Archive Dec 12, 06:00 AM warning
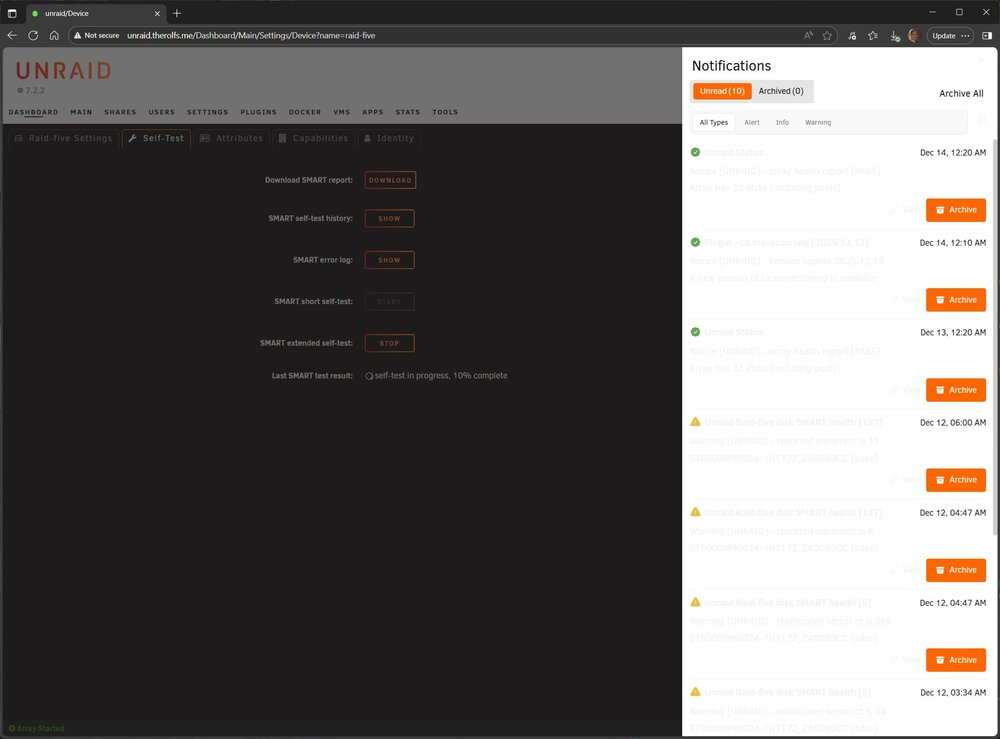 click(x=956, y=480)
